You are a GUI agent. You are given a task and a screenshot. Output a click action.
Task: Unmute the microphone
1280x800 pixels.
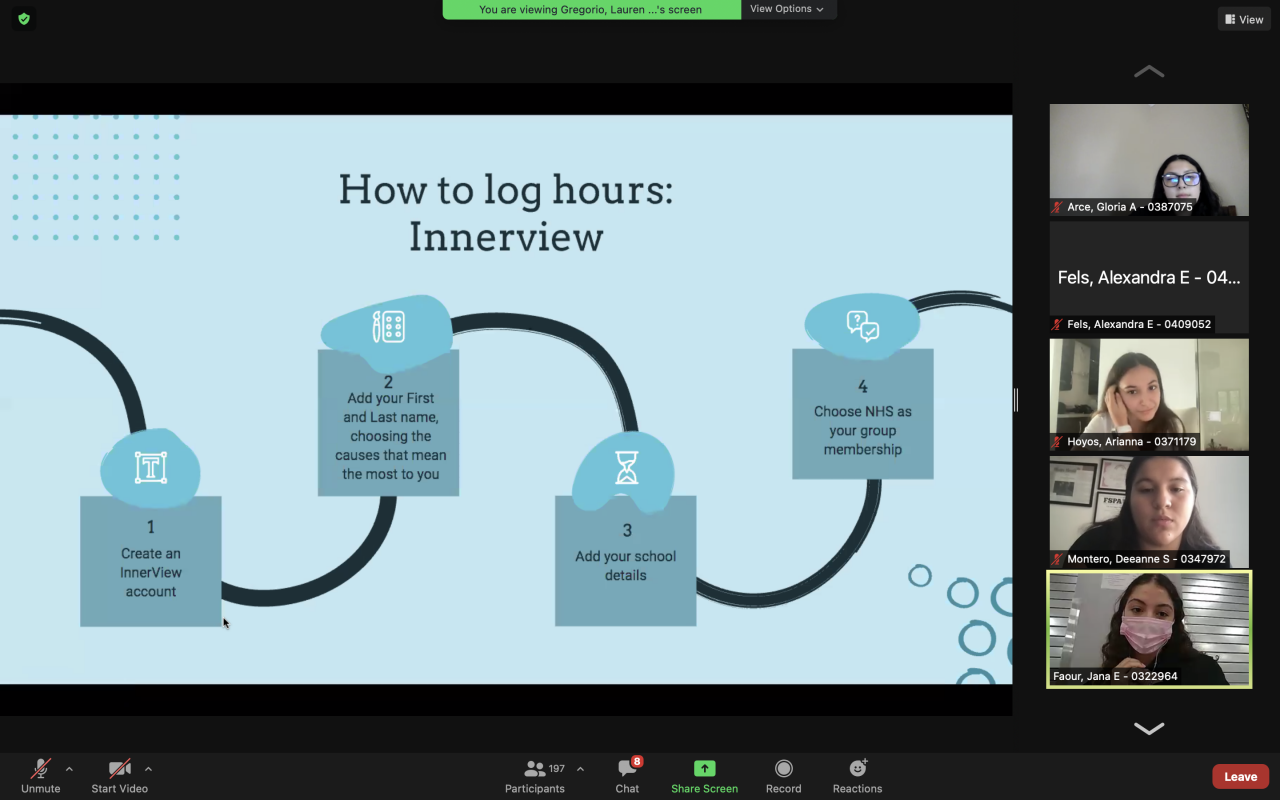[41, 776]
